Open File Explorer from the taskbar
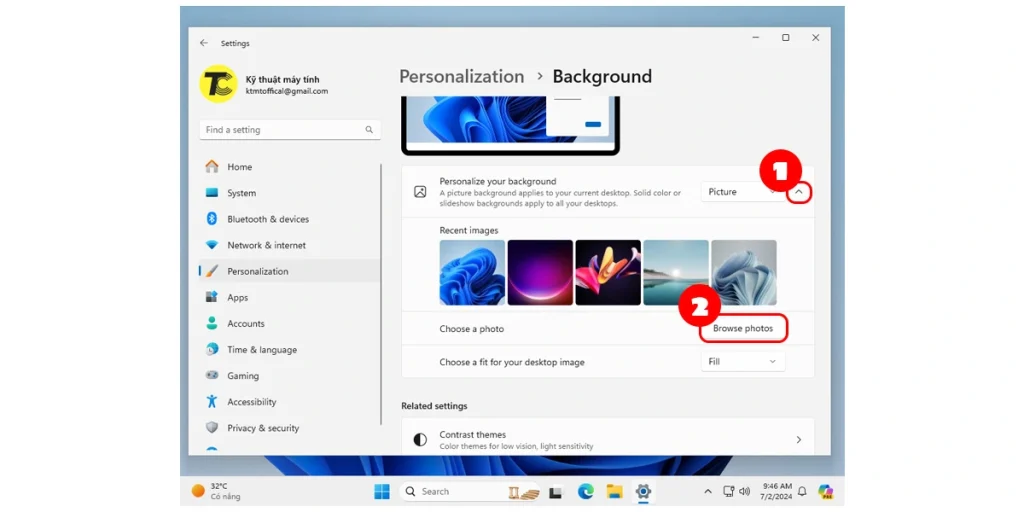The image size is (1024, 512). tap(614, 491)
